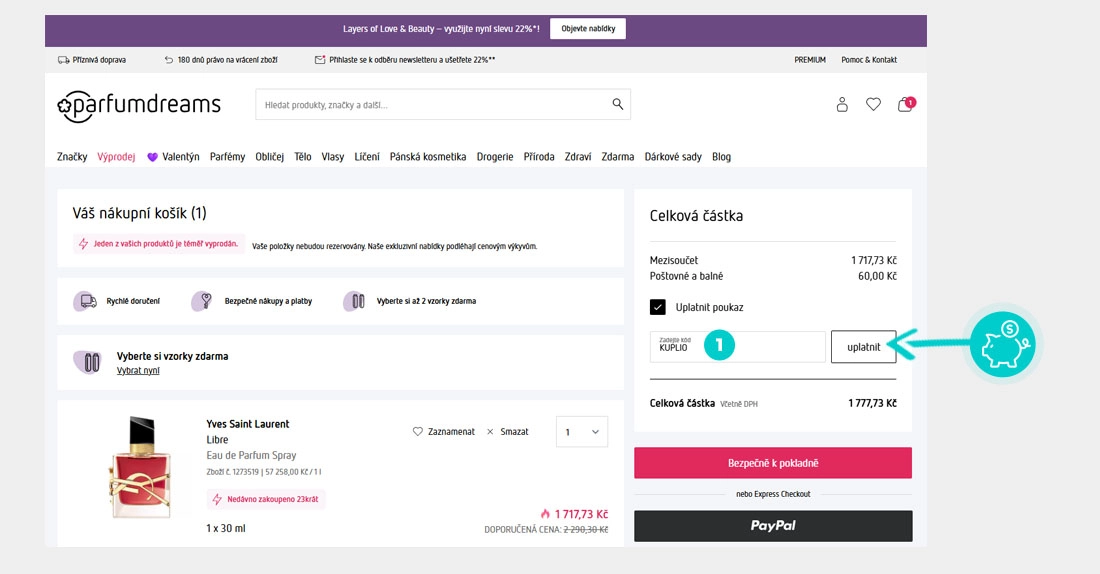
Task: Click the Jeden z vašich produktů je téměř vyprodán notice
Action: pos(159,243)
